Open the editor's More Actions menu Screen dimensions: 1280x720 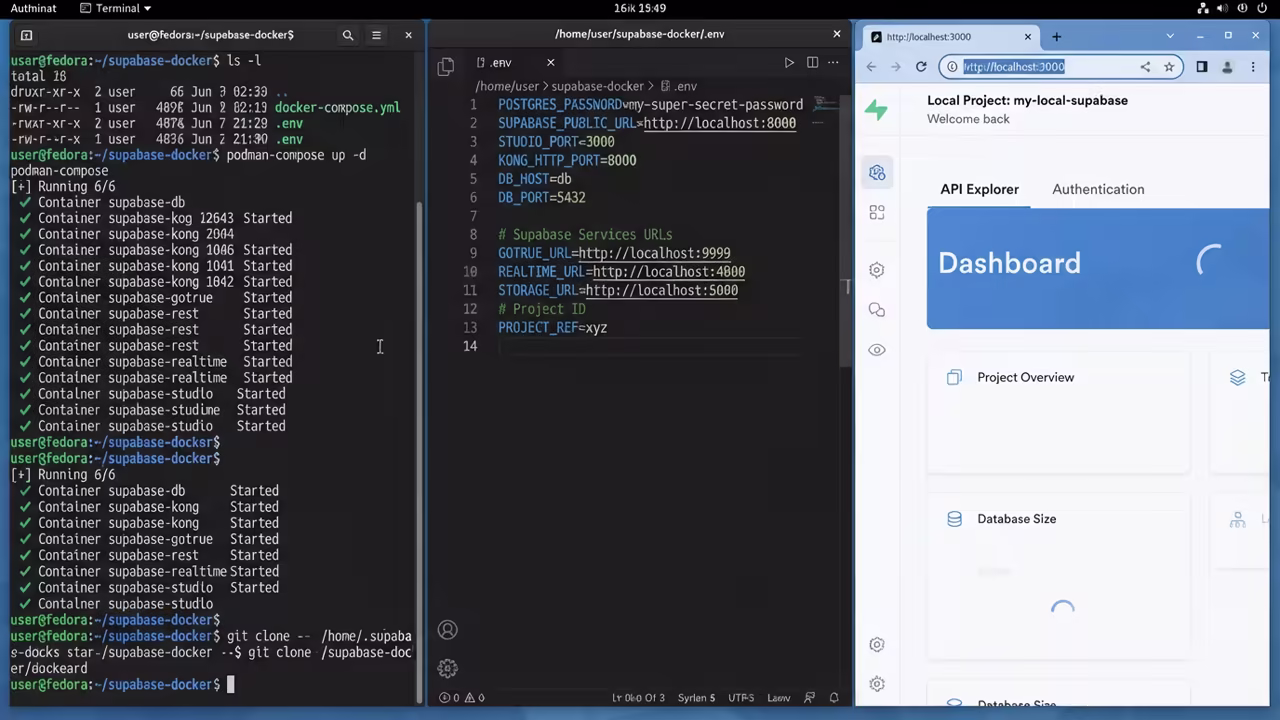coord(833,63)
